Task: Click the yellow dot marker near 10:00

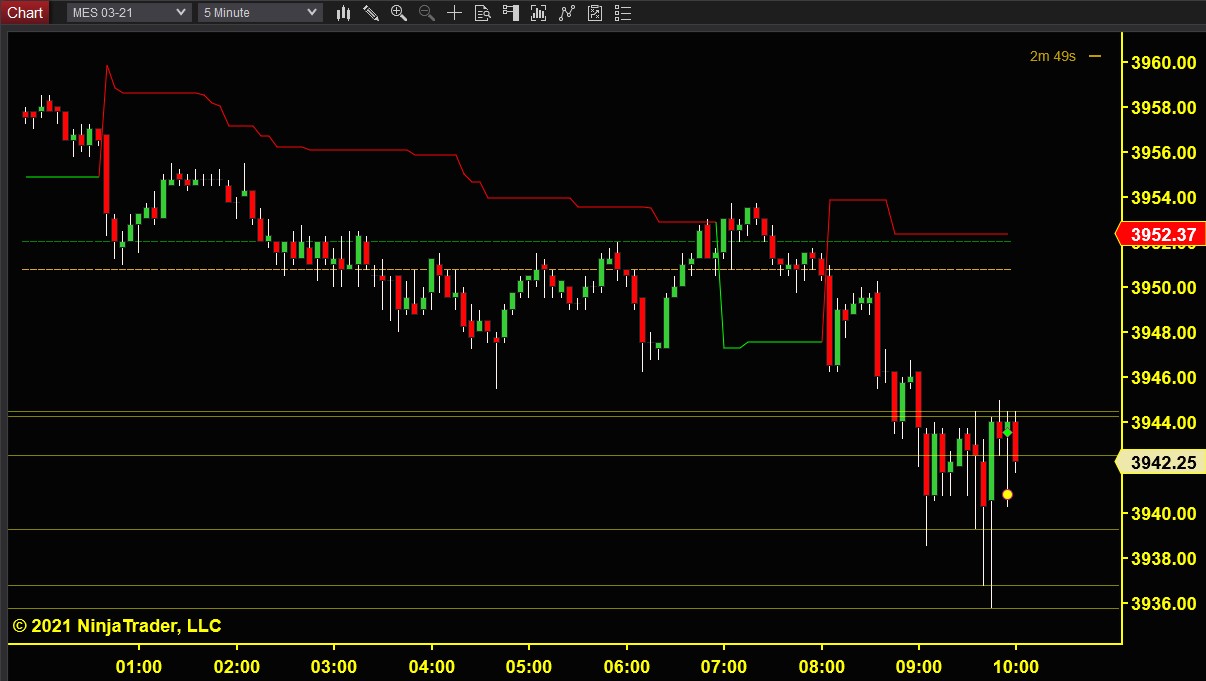Action: (x=1007, y=494)
